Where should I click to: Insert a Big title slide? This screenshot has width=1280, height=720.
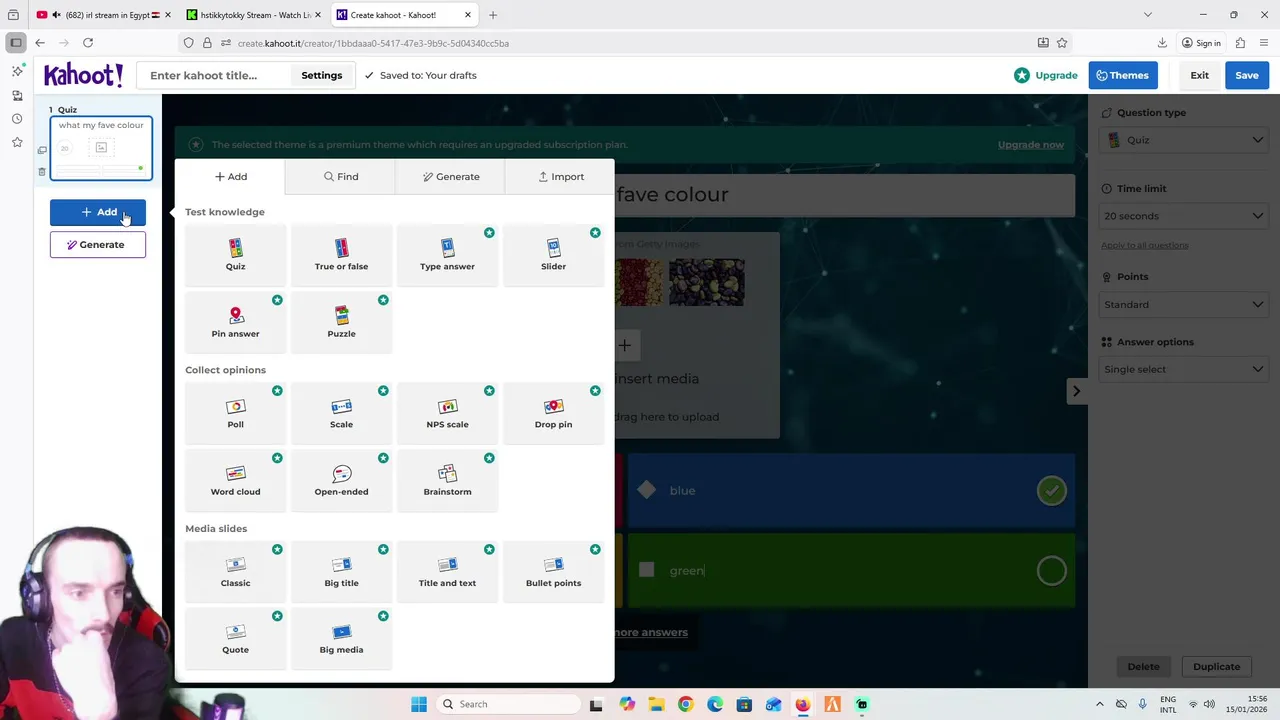tap(341, 571)
